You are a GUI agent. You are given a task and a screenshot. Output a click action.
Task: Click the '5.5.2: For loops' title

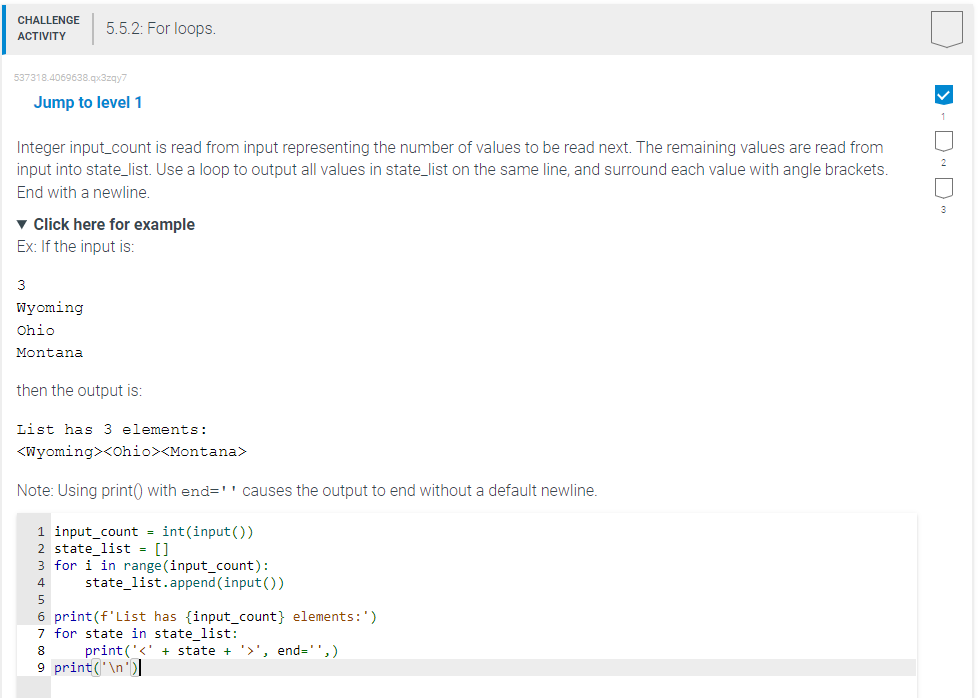click(161, 28)
